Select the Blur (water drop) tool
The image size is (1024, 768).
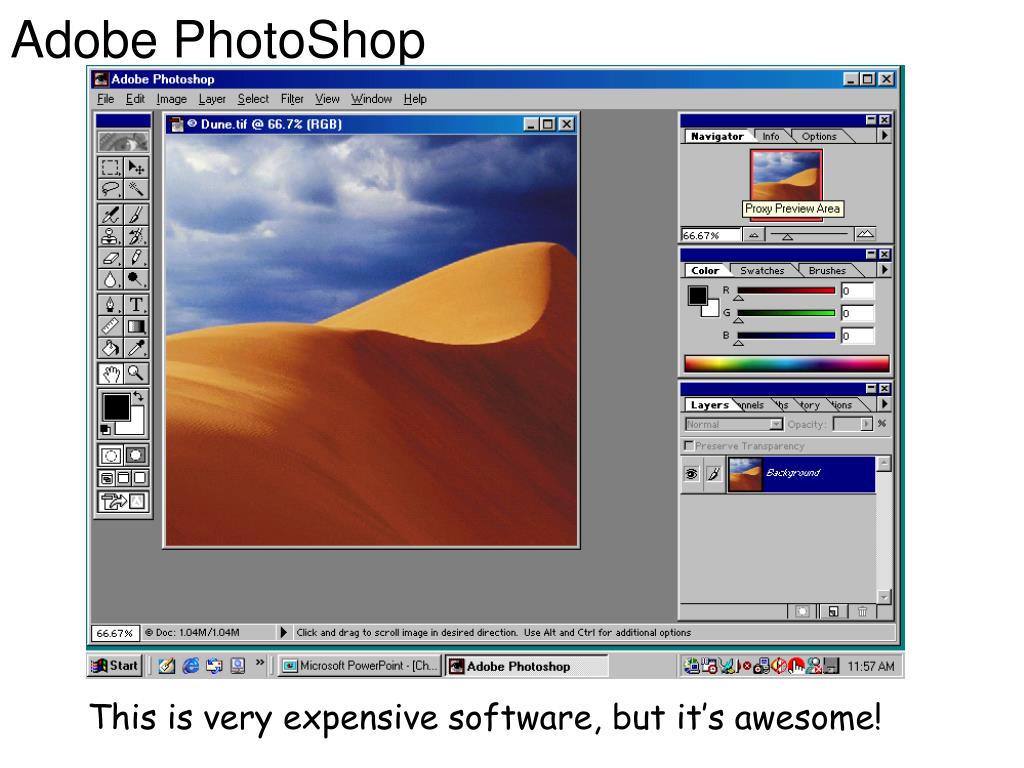click(110, 279)
